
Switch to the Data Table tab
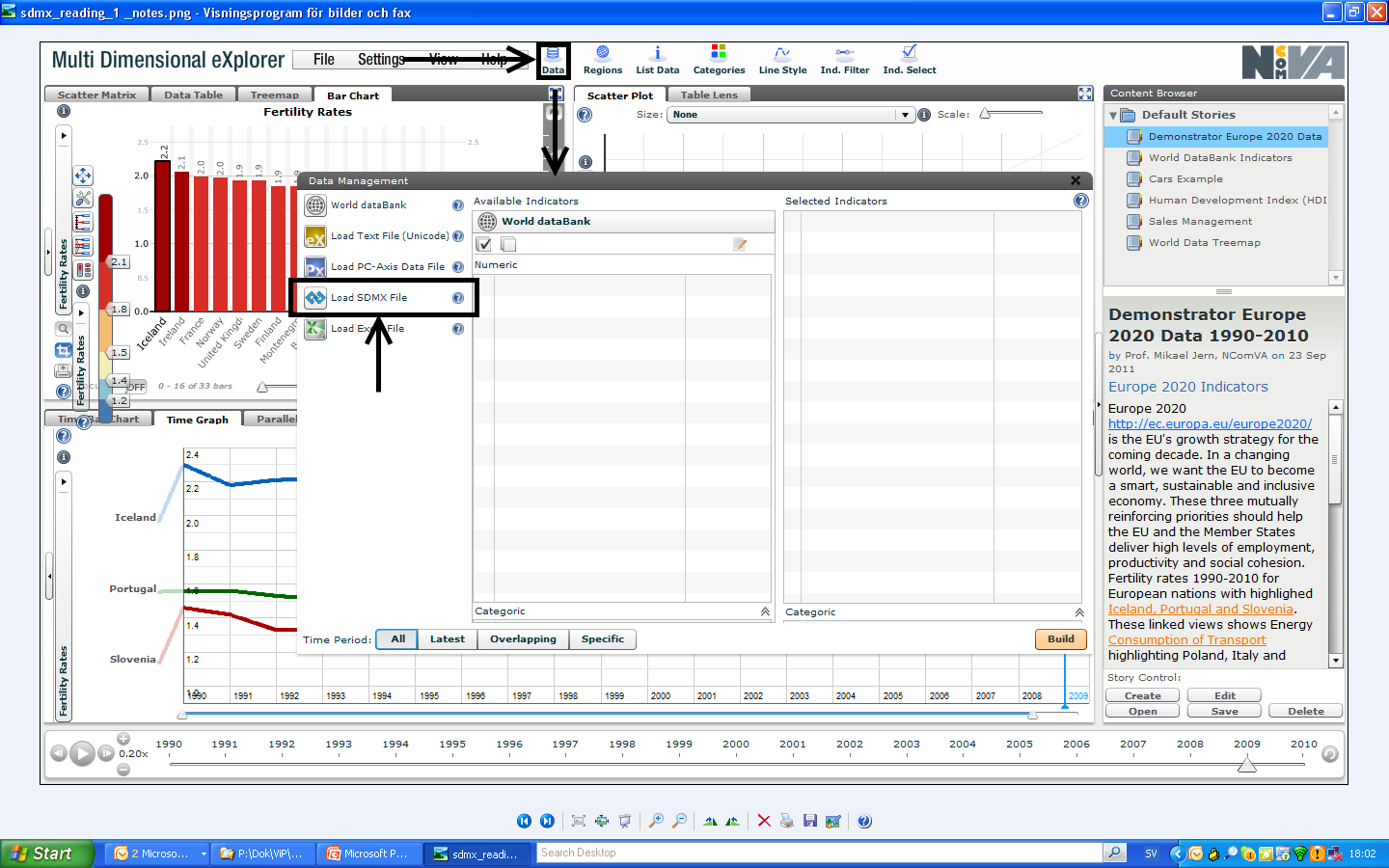coord(193,95)
